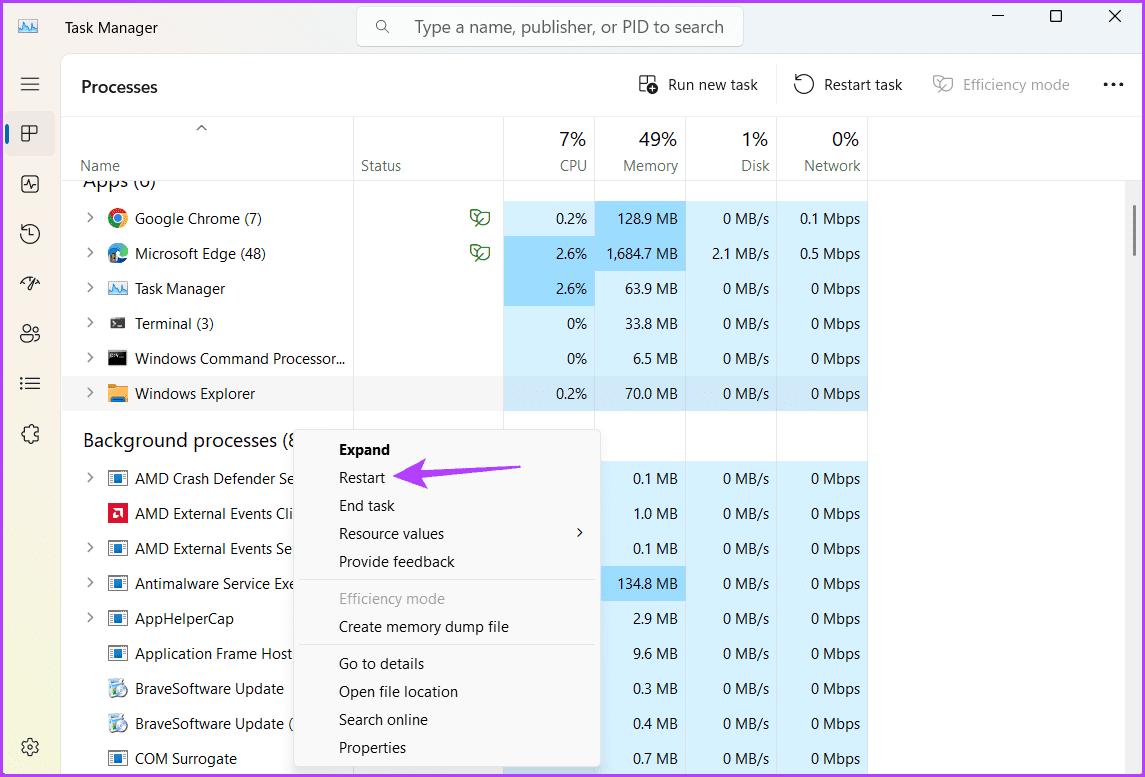Viewport: 1145px width, 777px height.
Task: Click the Task Manager process row icon
Action: tap(118, 288)
